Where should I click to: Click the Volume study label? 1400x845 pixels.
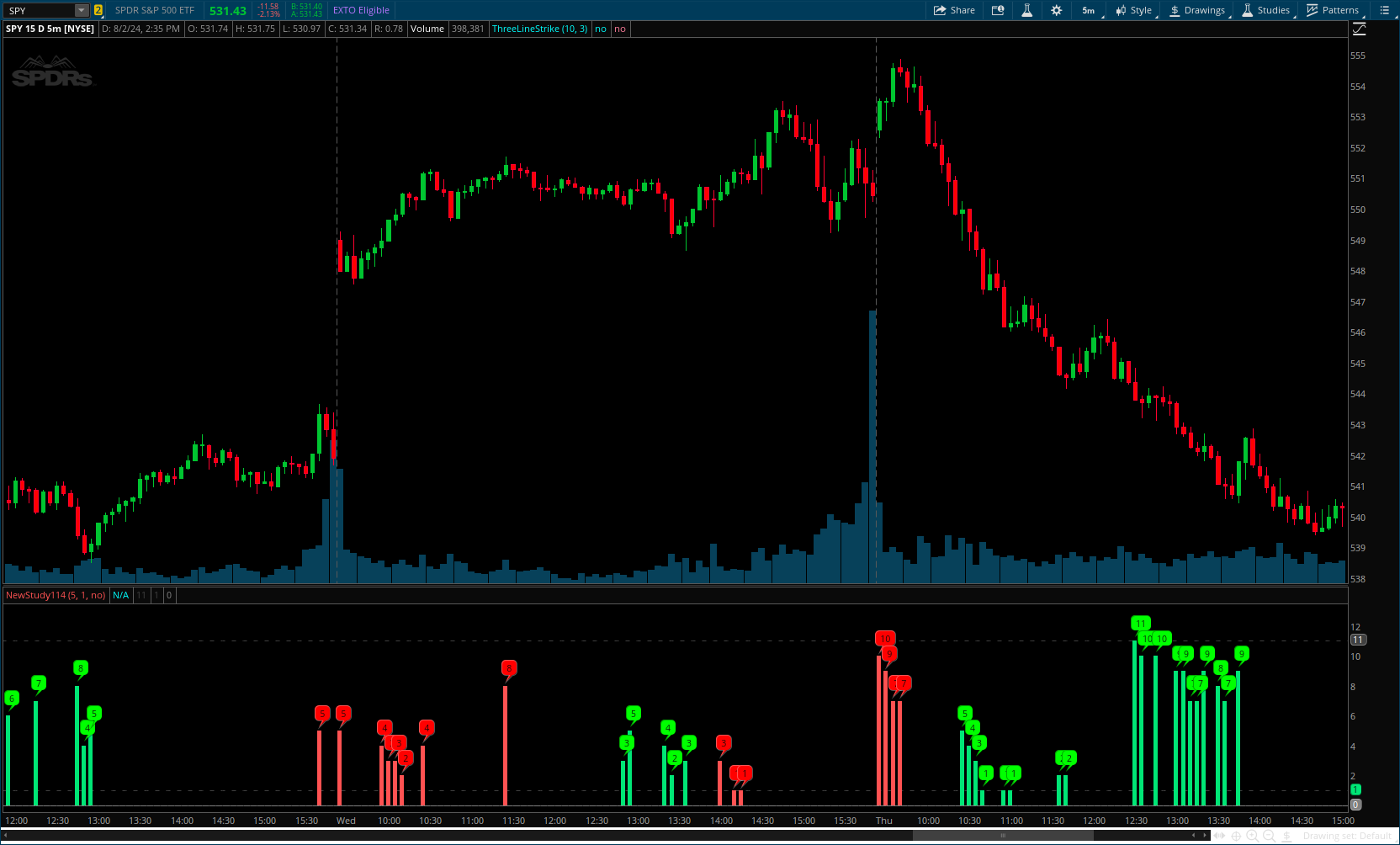pos(427,29)
